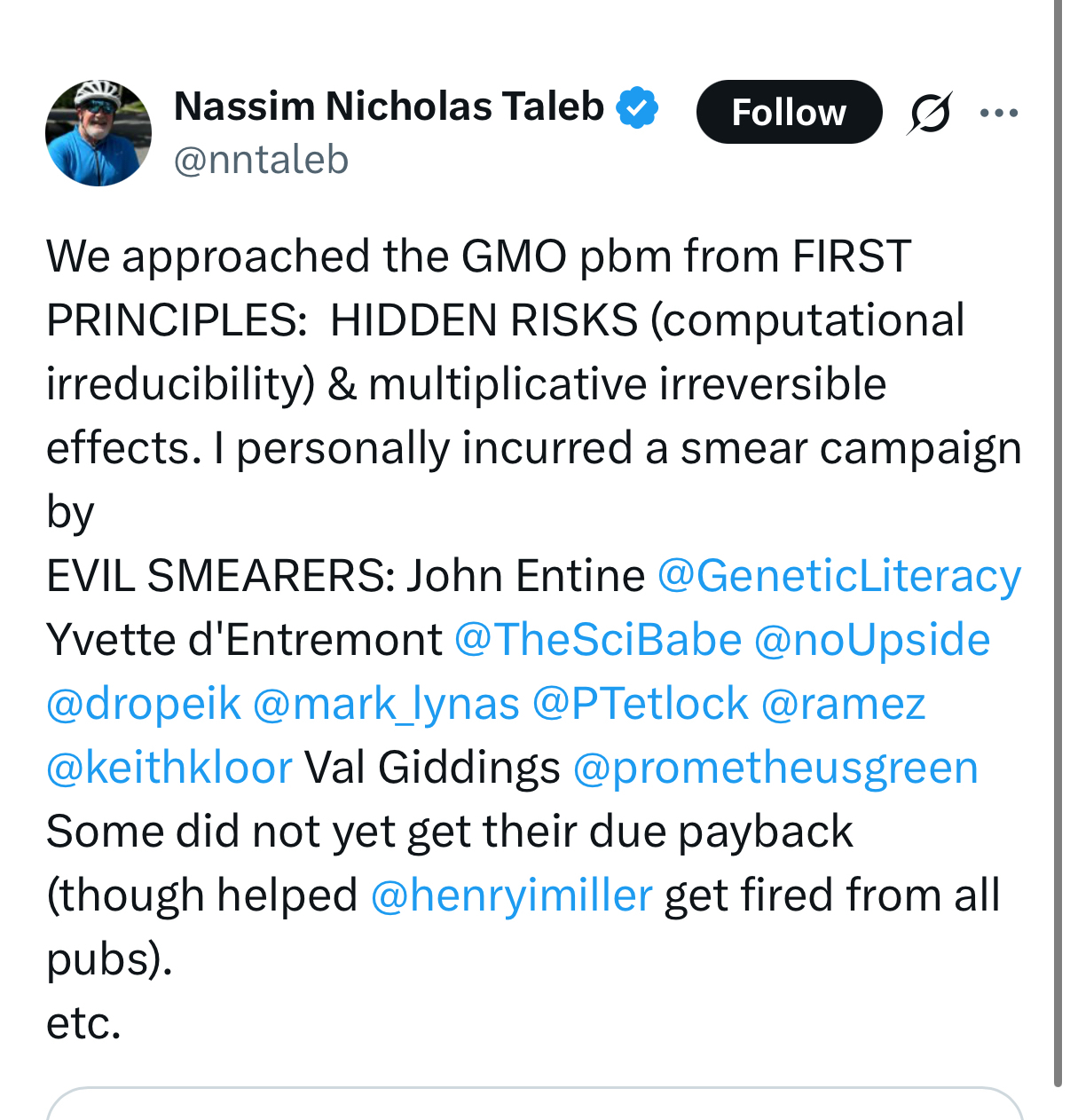Click the @nntaleb handle
Viewport: 1070px width, 1120px height.
pos(261,161)
